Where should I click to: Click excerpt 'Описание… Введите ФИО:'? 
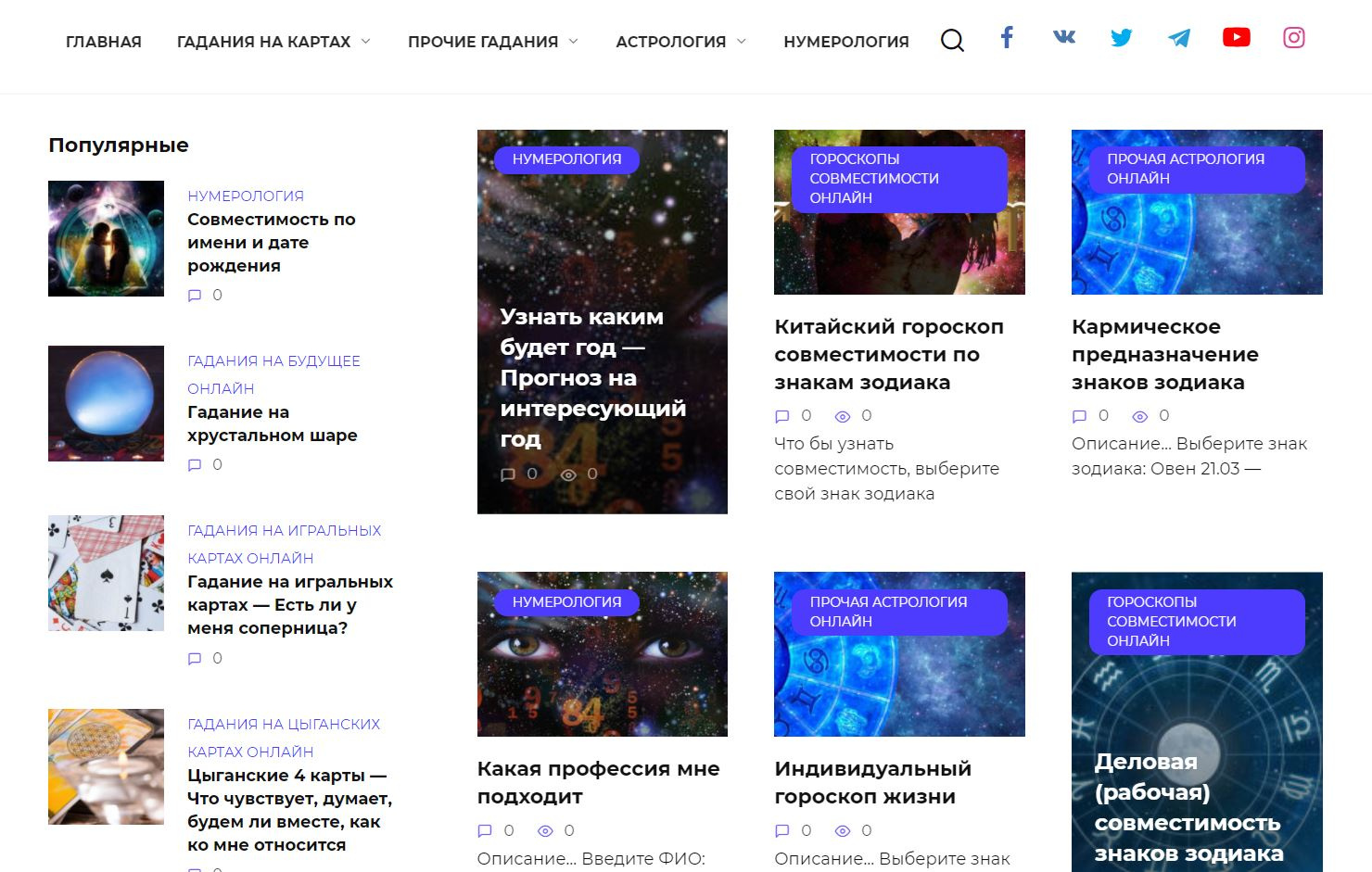pyautogui.click(x=591, y=859)
